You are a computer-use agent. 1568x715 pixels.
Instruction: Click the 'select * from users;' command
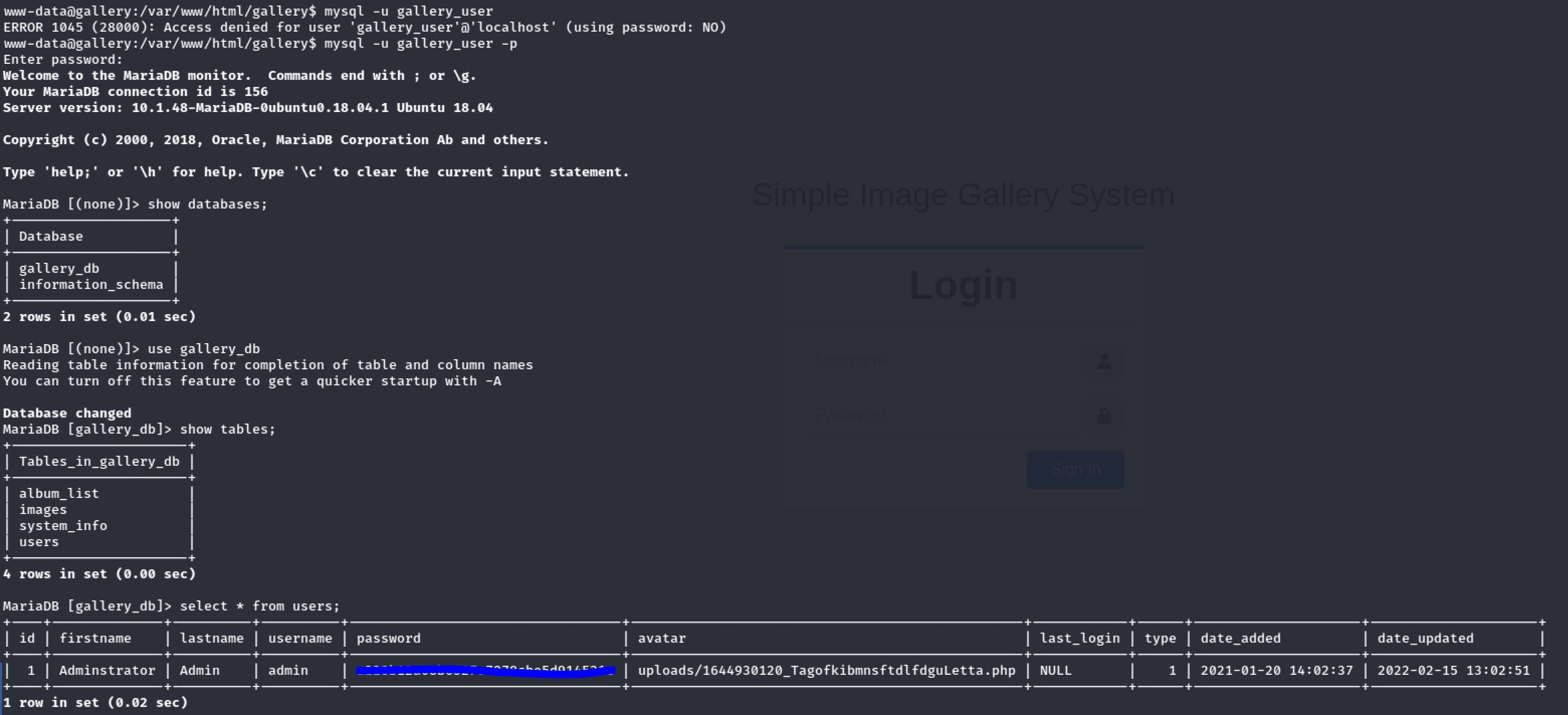pyautogui.click(x=259, y=606)
